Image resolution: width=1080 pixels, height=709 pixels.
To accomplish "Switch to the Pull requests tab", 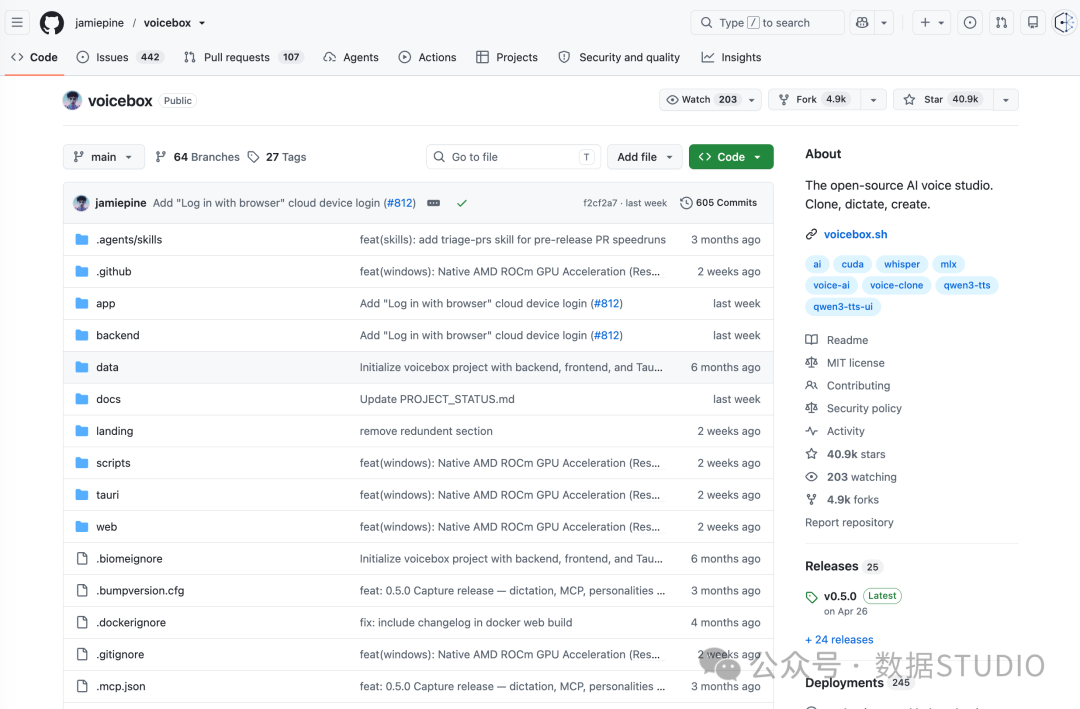I will pos(243,57).
